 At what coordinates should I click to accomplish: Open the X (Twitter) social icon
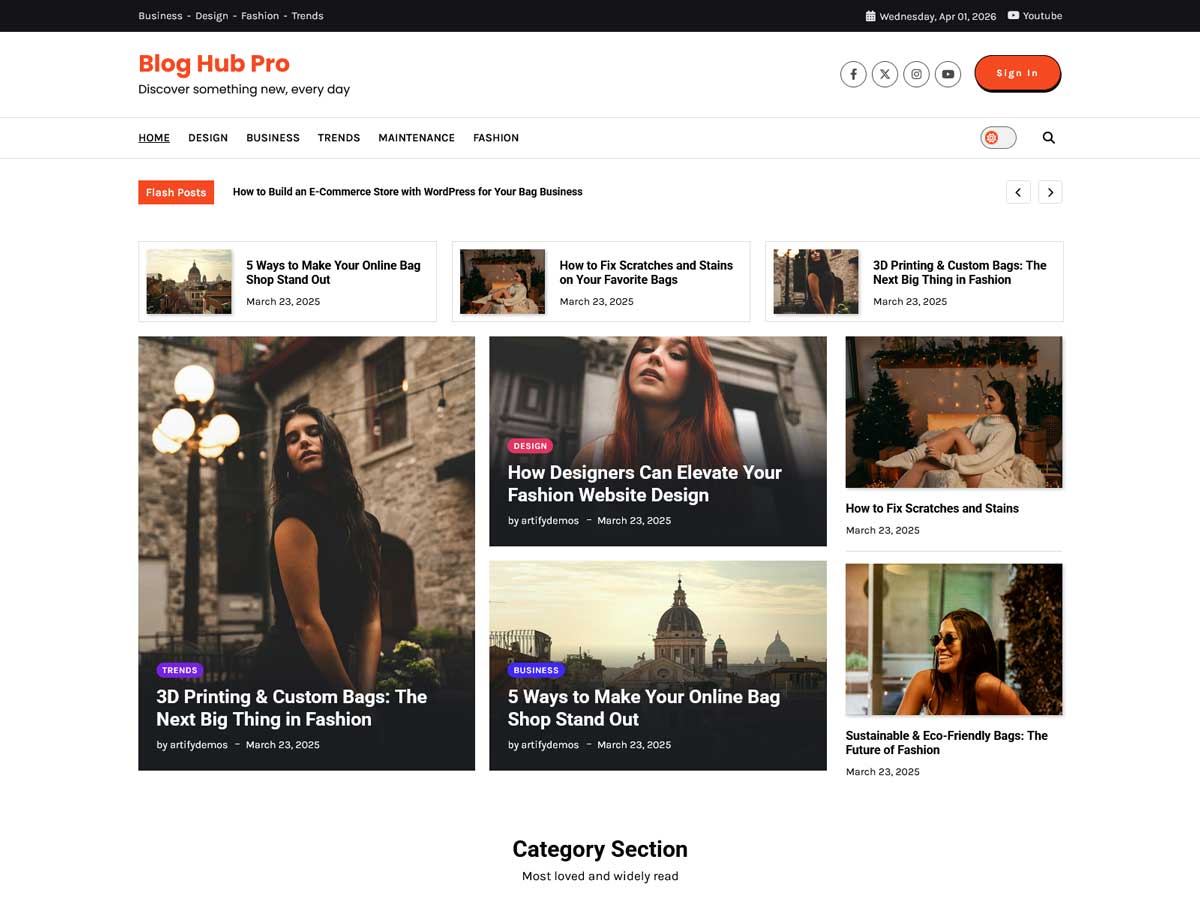tap(885, 74)
